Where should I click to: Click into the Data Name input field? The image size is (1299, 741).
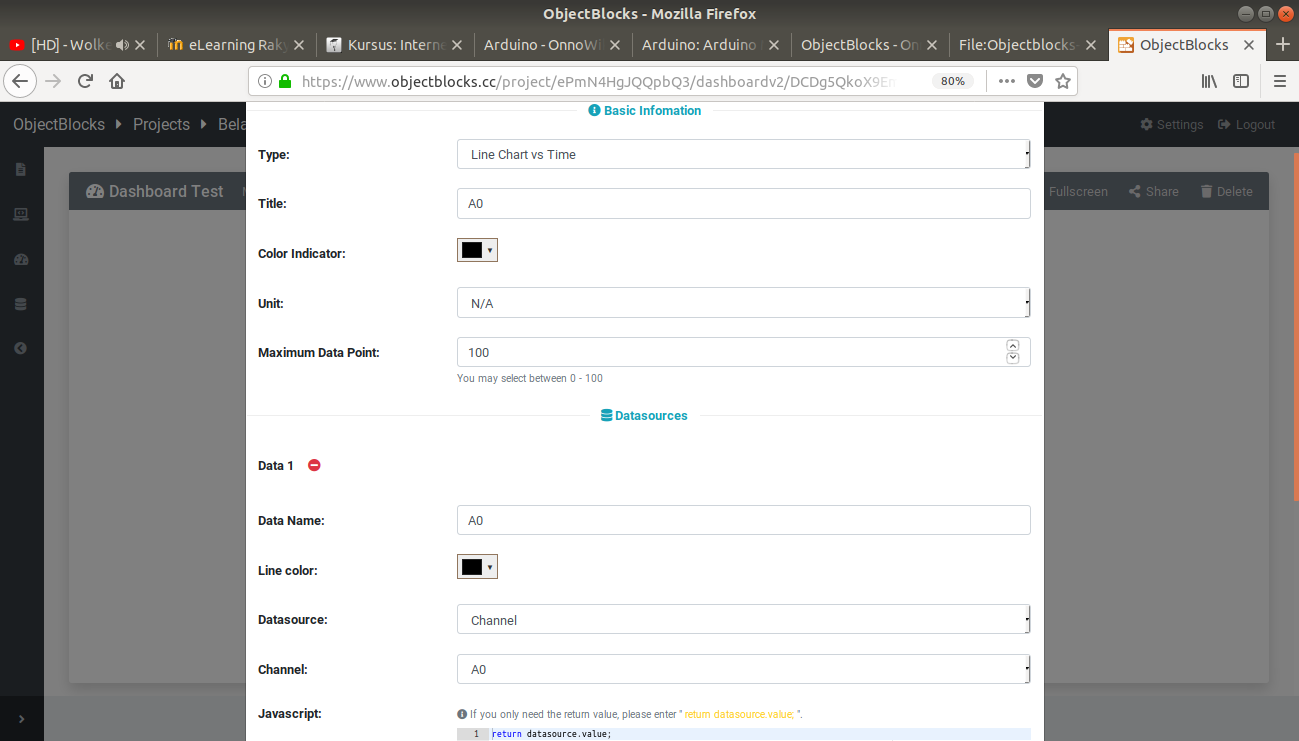[x=743, y=520]
